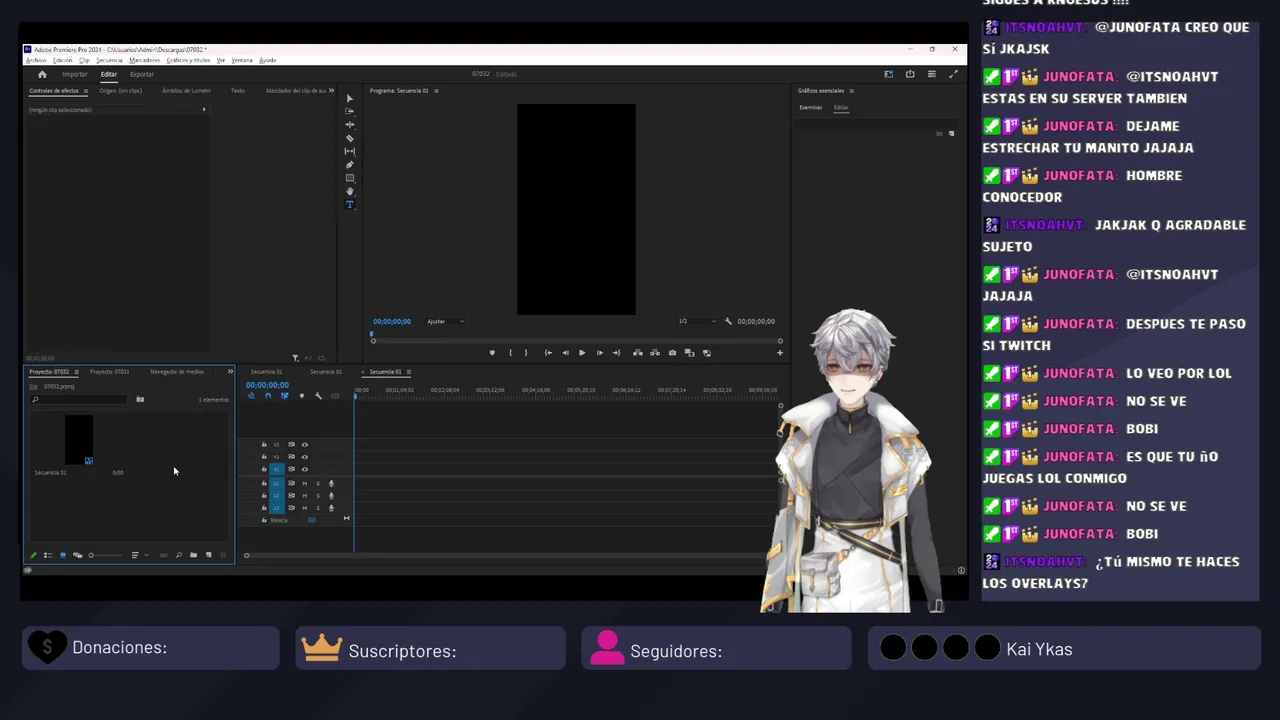1280x720 pixels.
Task: Open the Marcadores menu
Action: 144,60
